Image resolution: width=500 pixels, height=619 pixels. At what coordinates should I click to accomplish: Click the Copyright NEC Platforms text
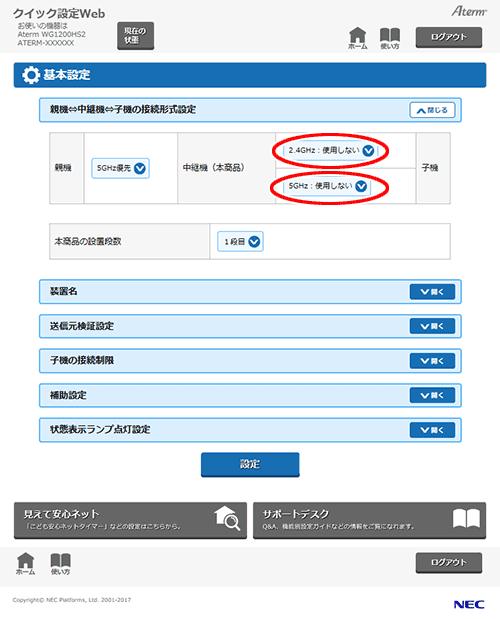pyautogui.click(x=72, y=600)
